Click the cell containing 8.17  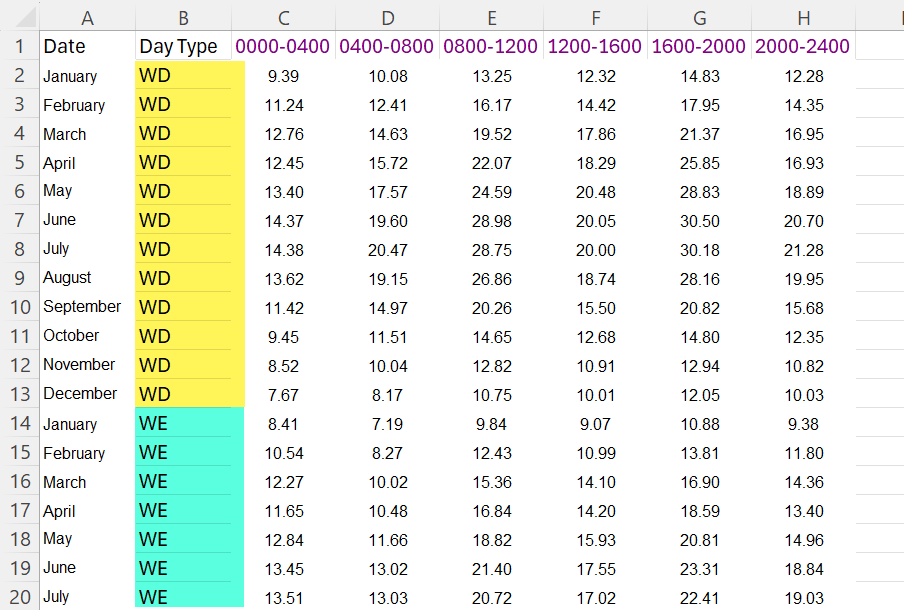[x=387, y=394]
